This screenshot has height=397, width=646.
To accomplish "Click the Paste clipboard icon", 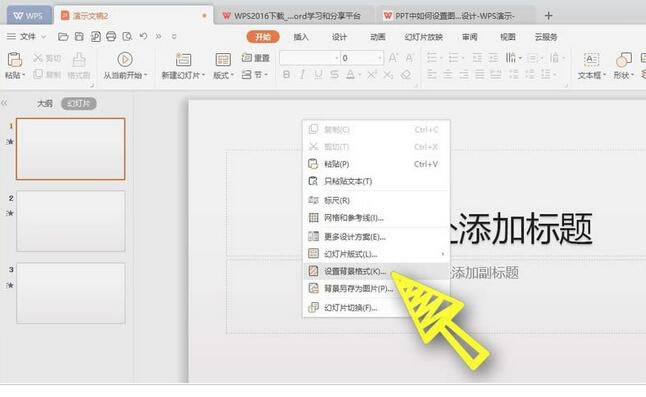I will [x=15, y=60].
